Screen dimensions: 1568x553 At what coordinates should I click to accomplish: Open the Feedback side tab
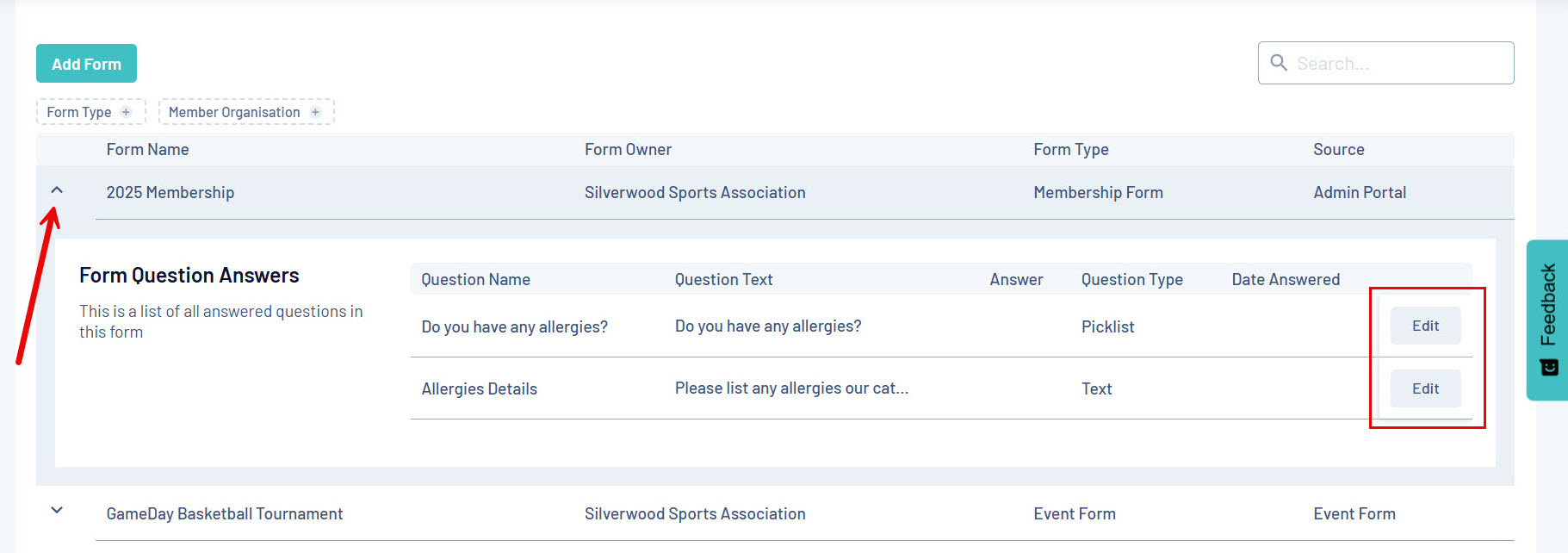click(1547, 306)
